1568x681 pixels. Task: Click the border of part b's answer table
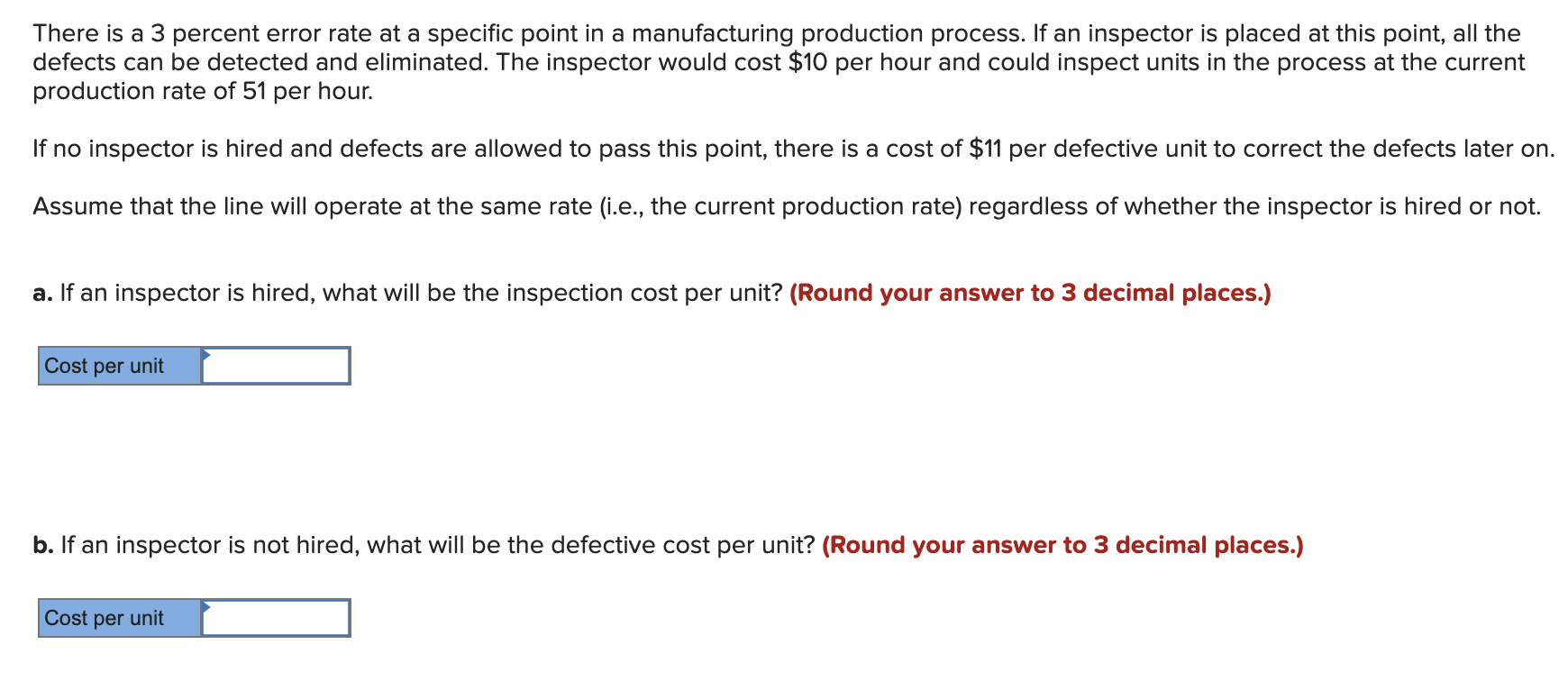coord(193,600)
